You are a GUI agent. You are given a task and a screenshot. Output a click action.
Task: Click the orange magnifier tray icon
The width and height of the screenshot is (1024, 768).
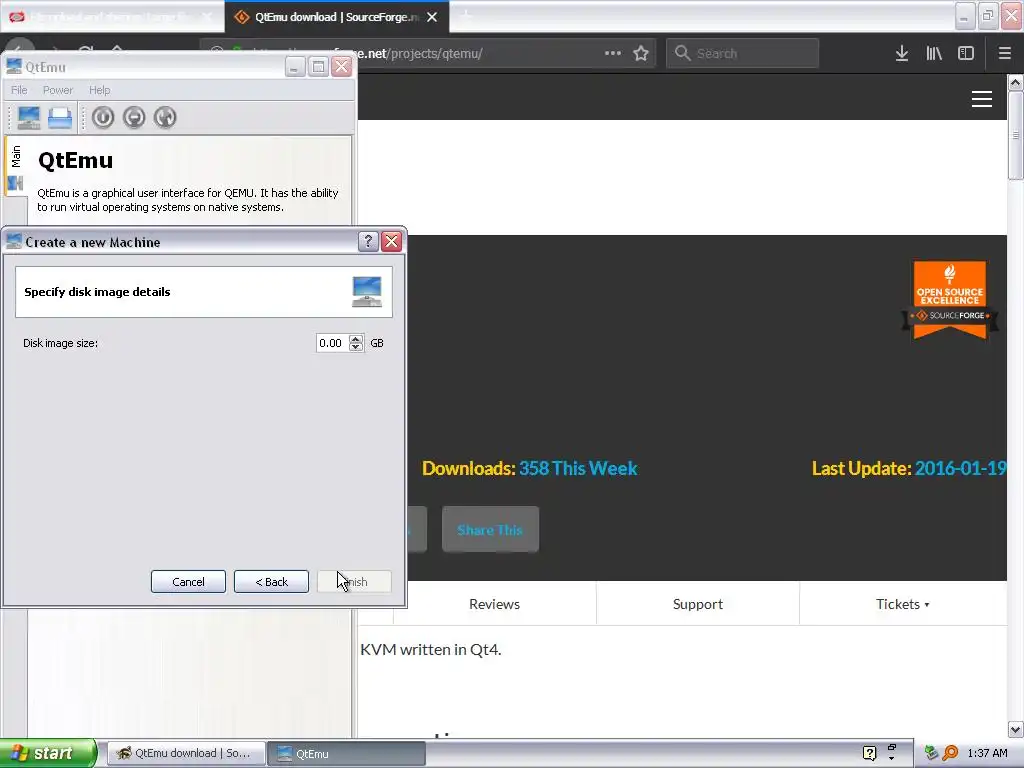(x=950, y=753)
